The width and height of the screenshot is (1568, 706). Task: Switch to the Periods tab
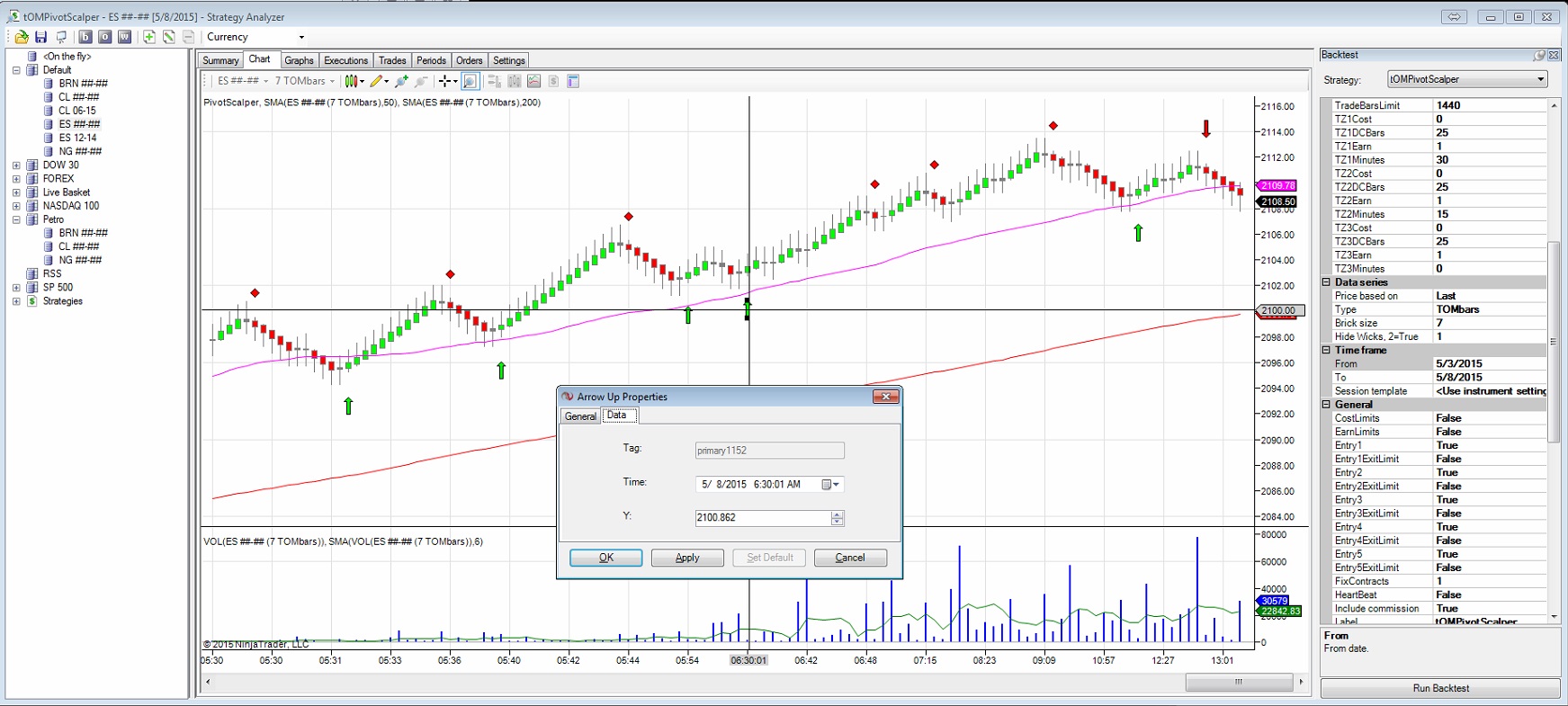pos(431,60)
